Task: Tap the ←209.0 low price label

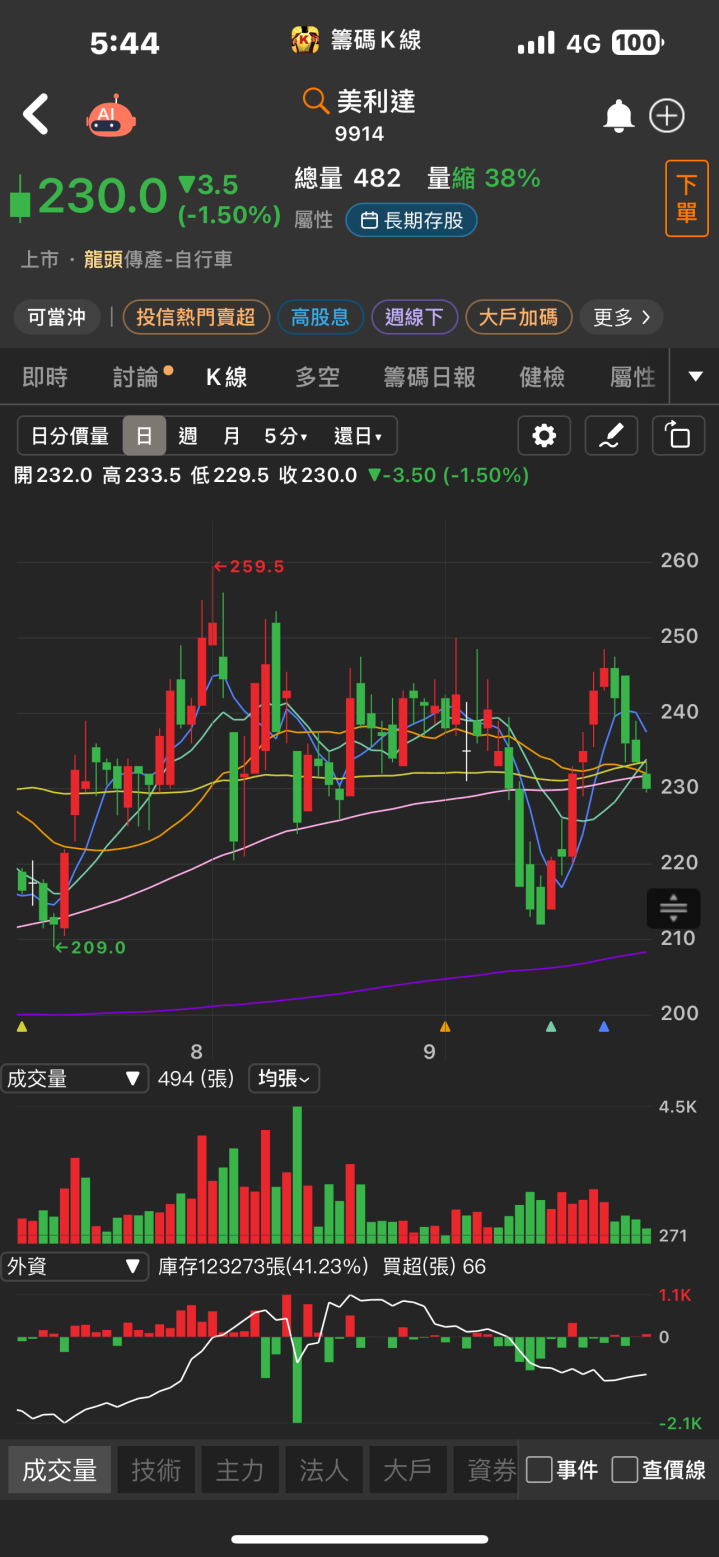Action: (90, 947)
